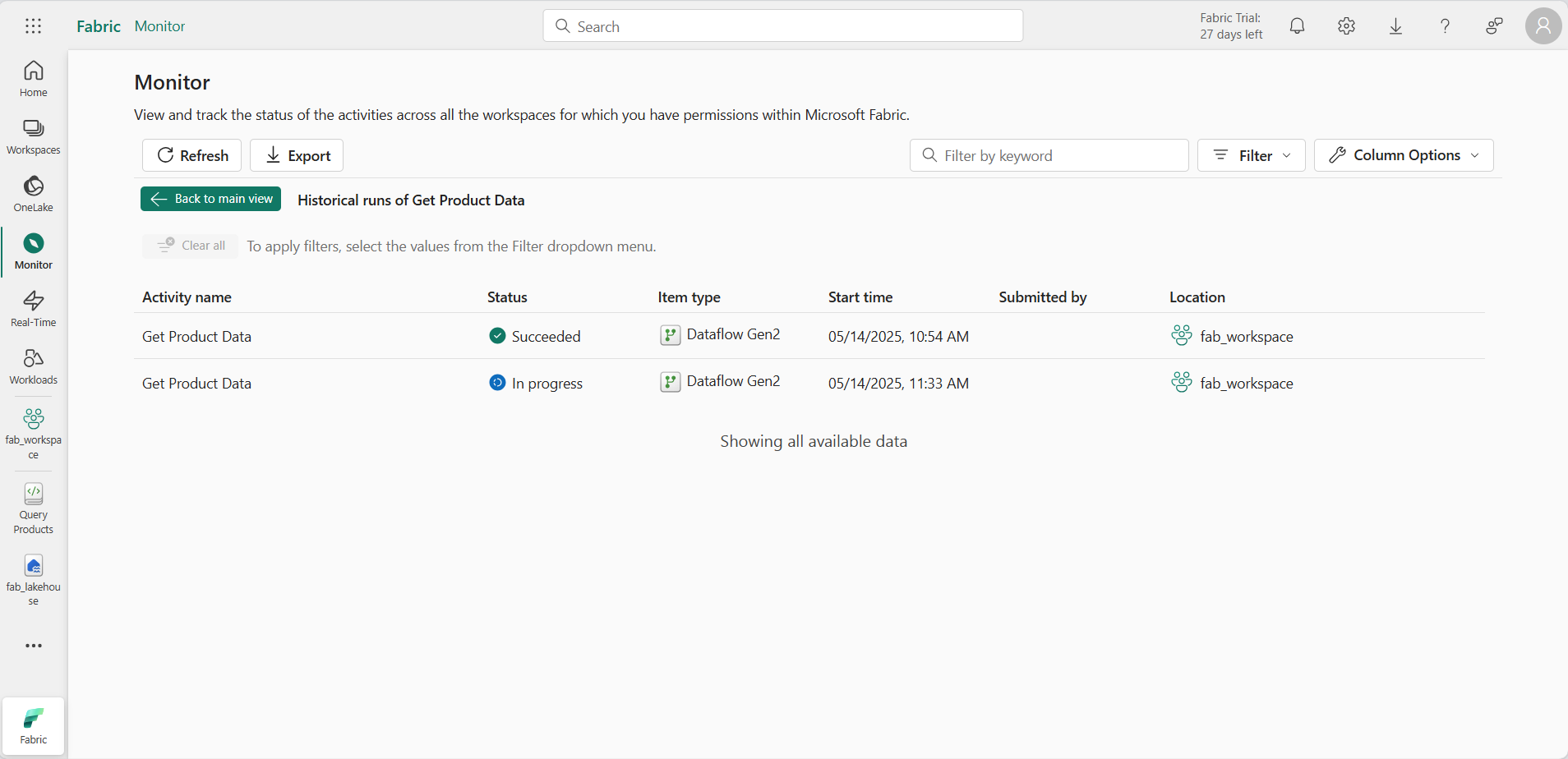
Task: Open the in-progress Get Product Data run
Action: pyautogui.click(x=196, y=384)
